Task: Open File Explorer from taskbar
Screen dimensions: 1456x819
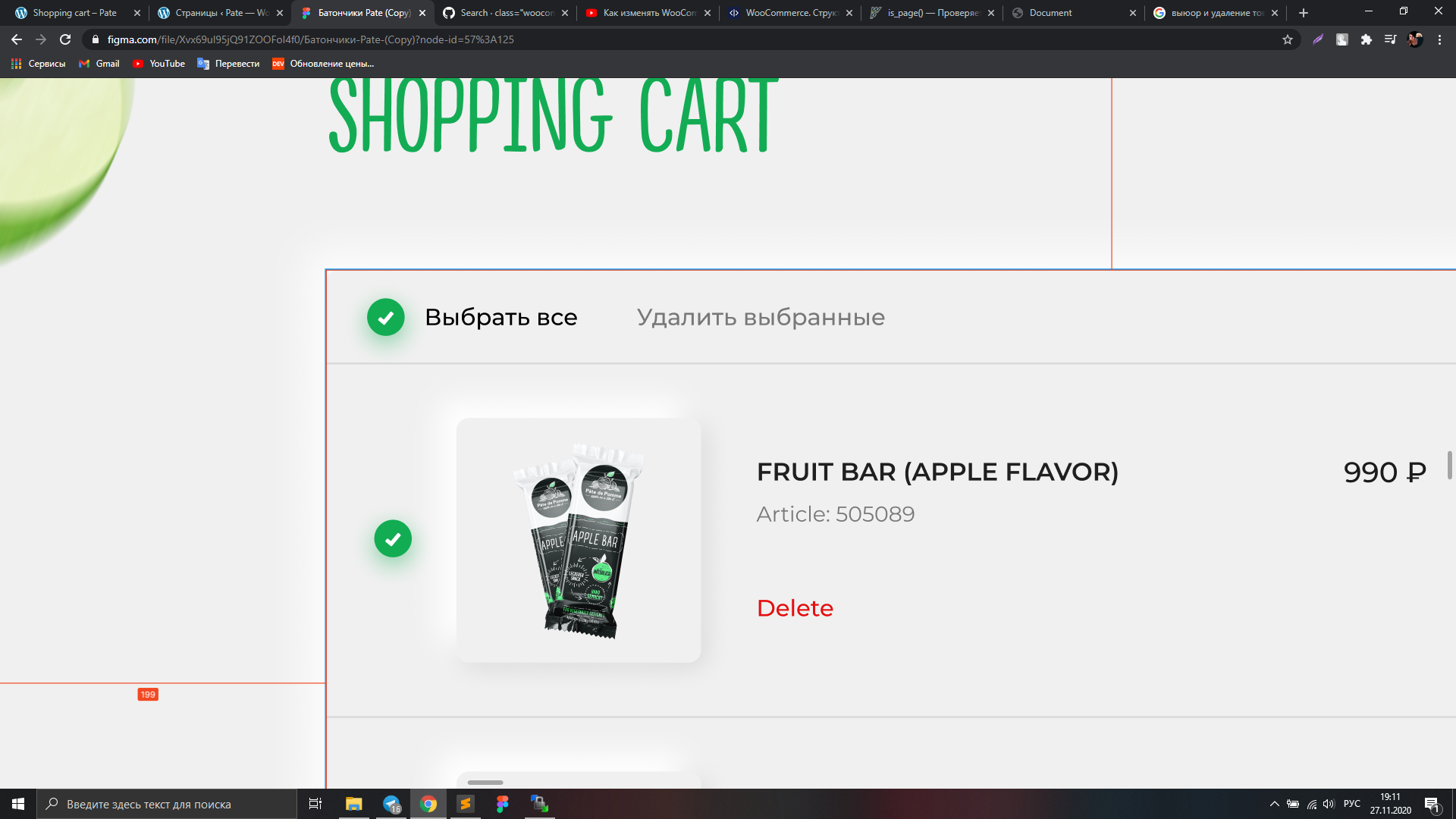Action: [354, 804]
